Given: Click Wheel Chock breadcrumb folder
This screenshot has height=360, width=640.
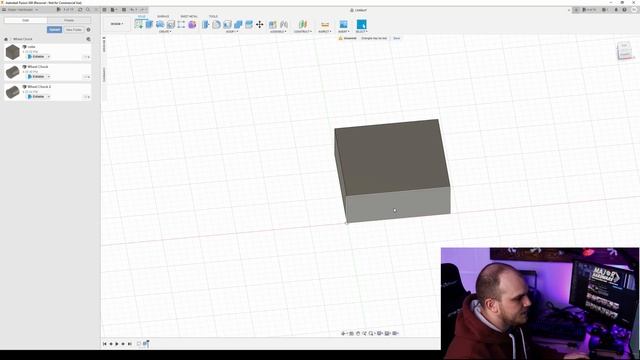Looking at the screenshot, I should point(22,39).
